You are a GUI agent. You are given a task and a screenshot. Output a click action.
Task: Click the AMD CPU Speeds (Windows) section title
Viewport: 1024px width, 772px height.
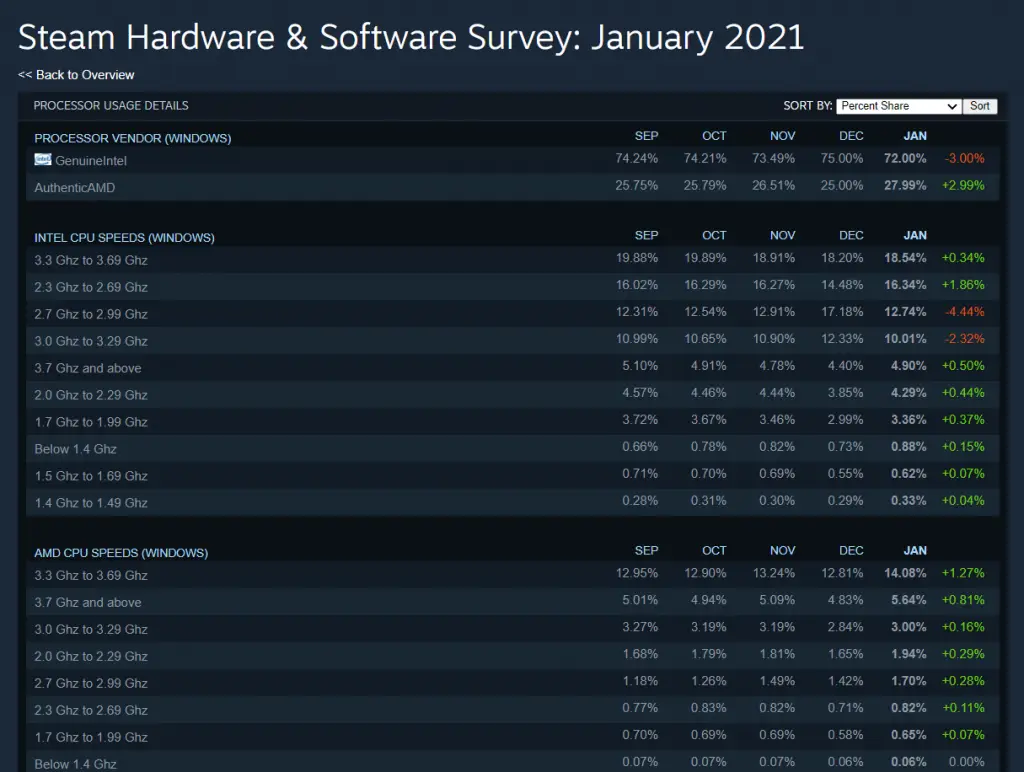click(x=121, y=553)
